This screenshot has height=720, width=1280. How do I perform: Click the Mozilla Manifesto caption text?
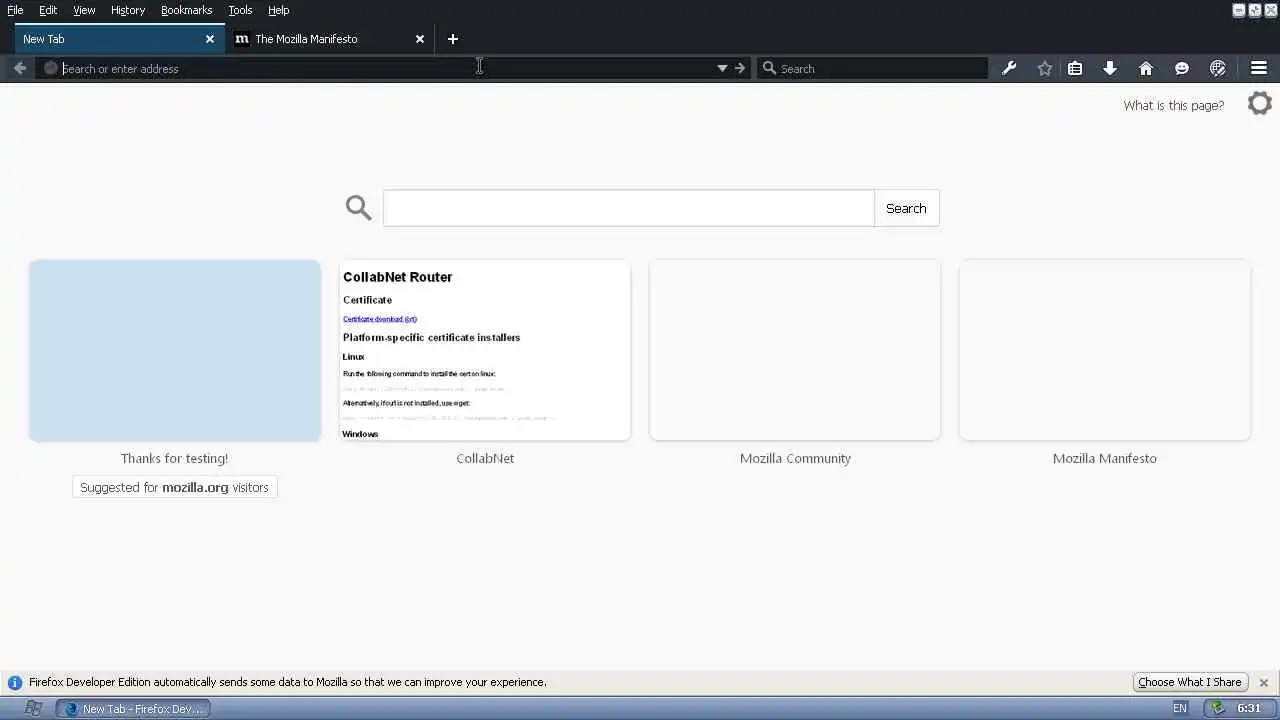click(x=1105, y=458)
